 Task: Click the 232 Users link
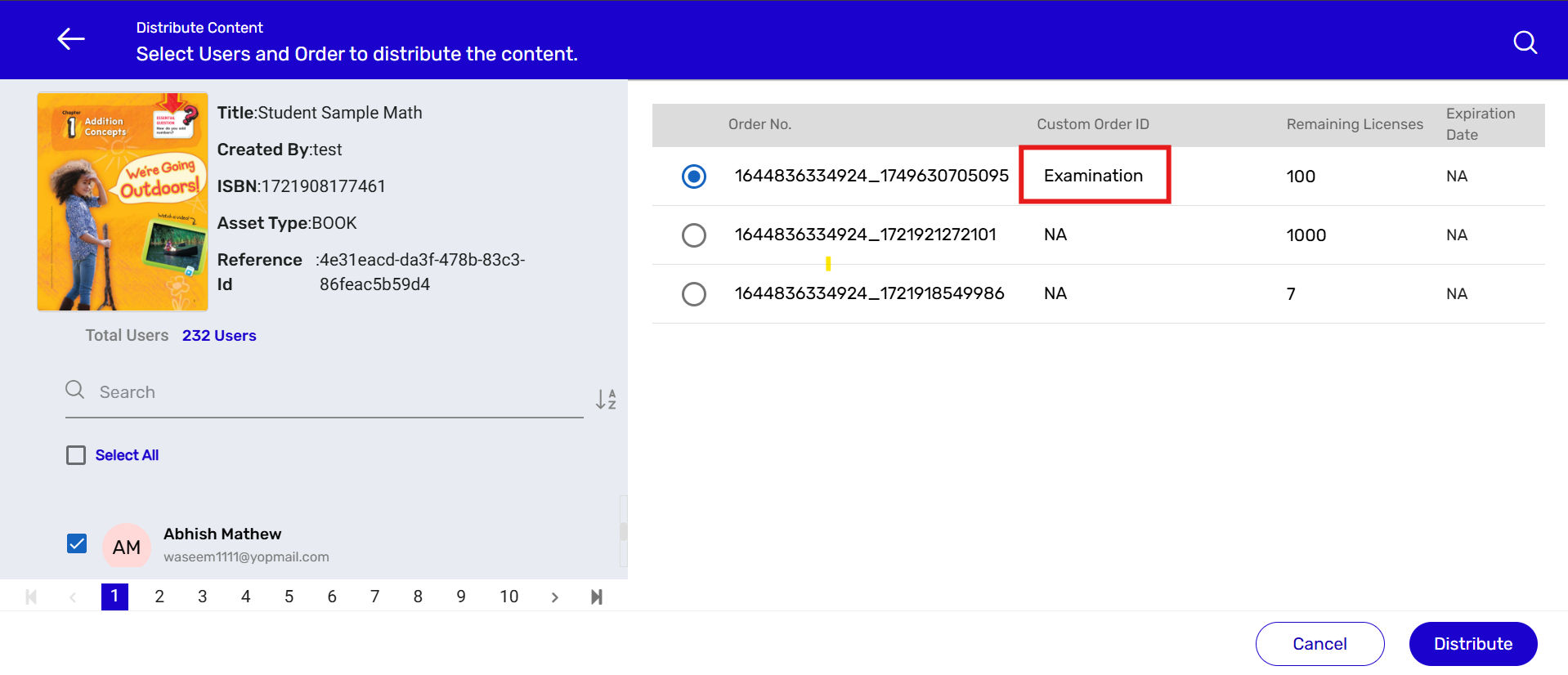[219, 336]
